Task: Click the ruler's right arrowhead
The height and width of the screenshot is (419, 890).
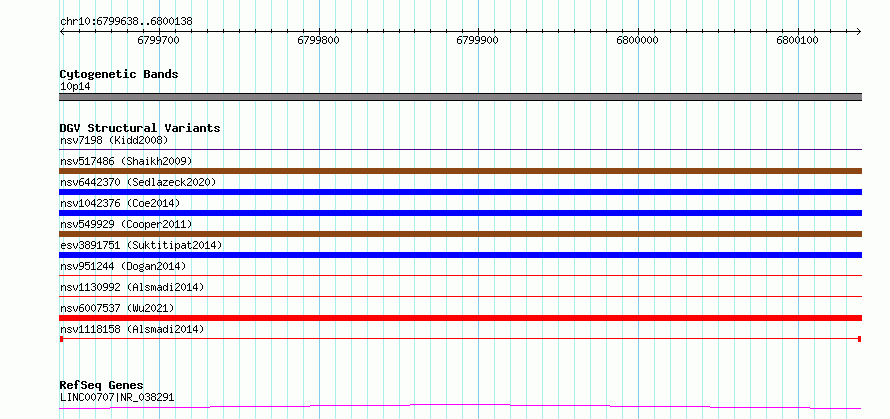Action: pyautogui.click(x=859, y=31)
